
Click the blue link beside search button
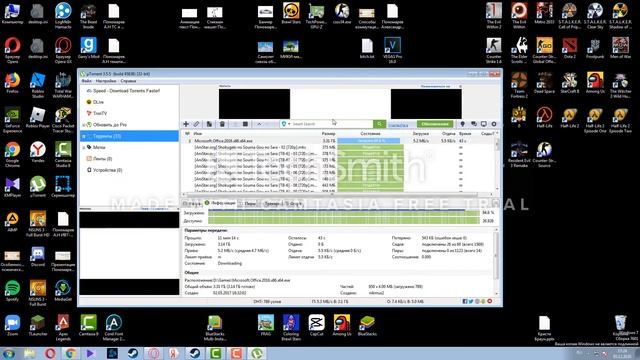click(x=398, y=125)
